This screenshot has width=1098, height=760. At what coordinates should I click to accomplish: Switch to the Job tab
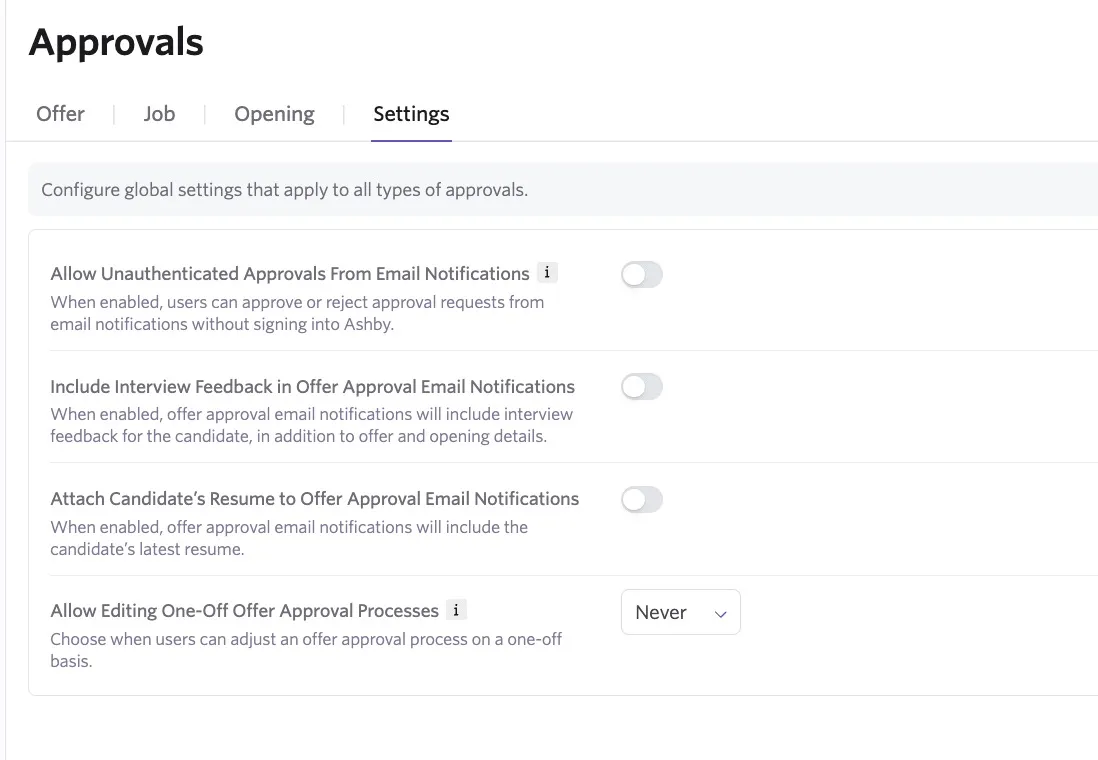[x=159, y=113]
